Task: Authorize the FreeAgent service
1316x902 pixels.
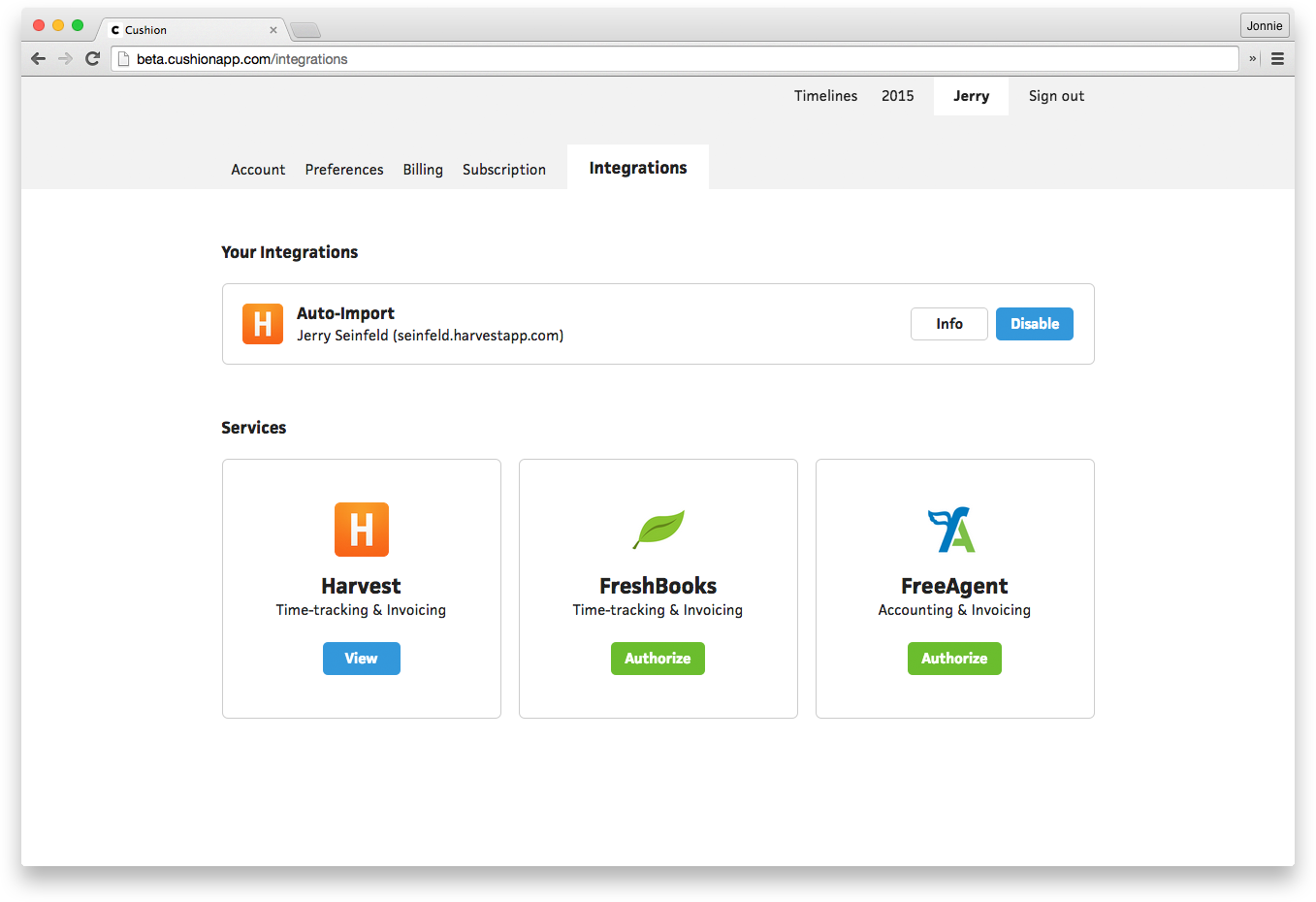Action: click(954, 659)
